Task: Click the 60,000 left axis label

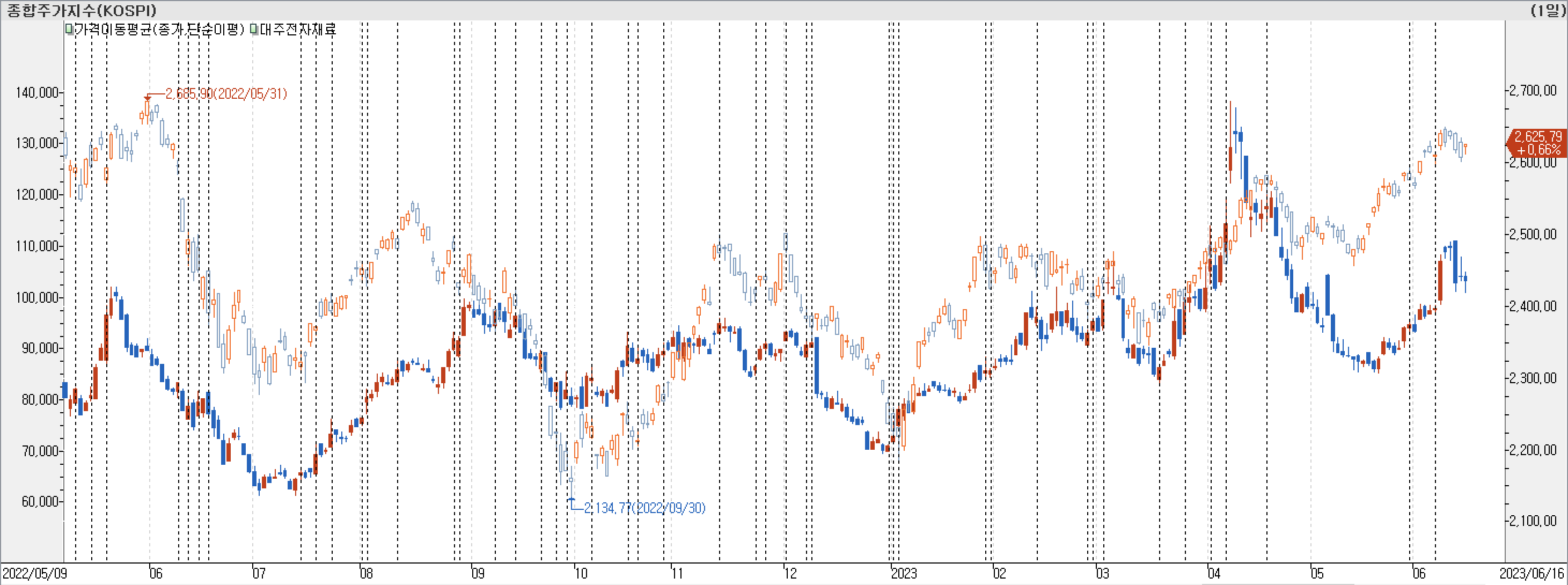Action: tap(40, 502)
